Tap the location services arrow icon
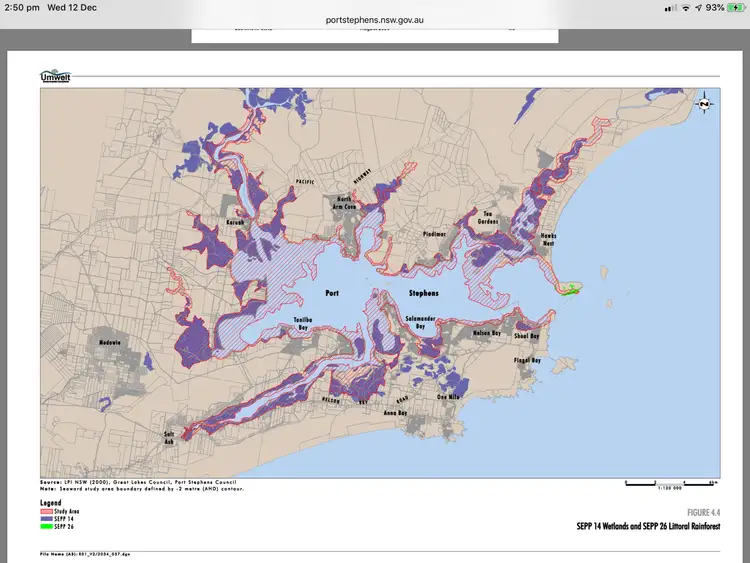 coord(698,8)
